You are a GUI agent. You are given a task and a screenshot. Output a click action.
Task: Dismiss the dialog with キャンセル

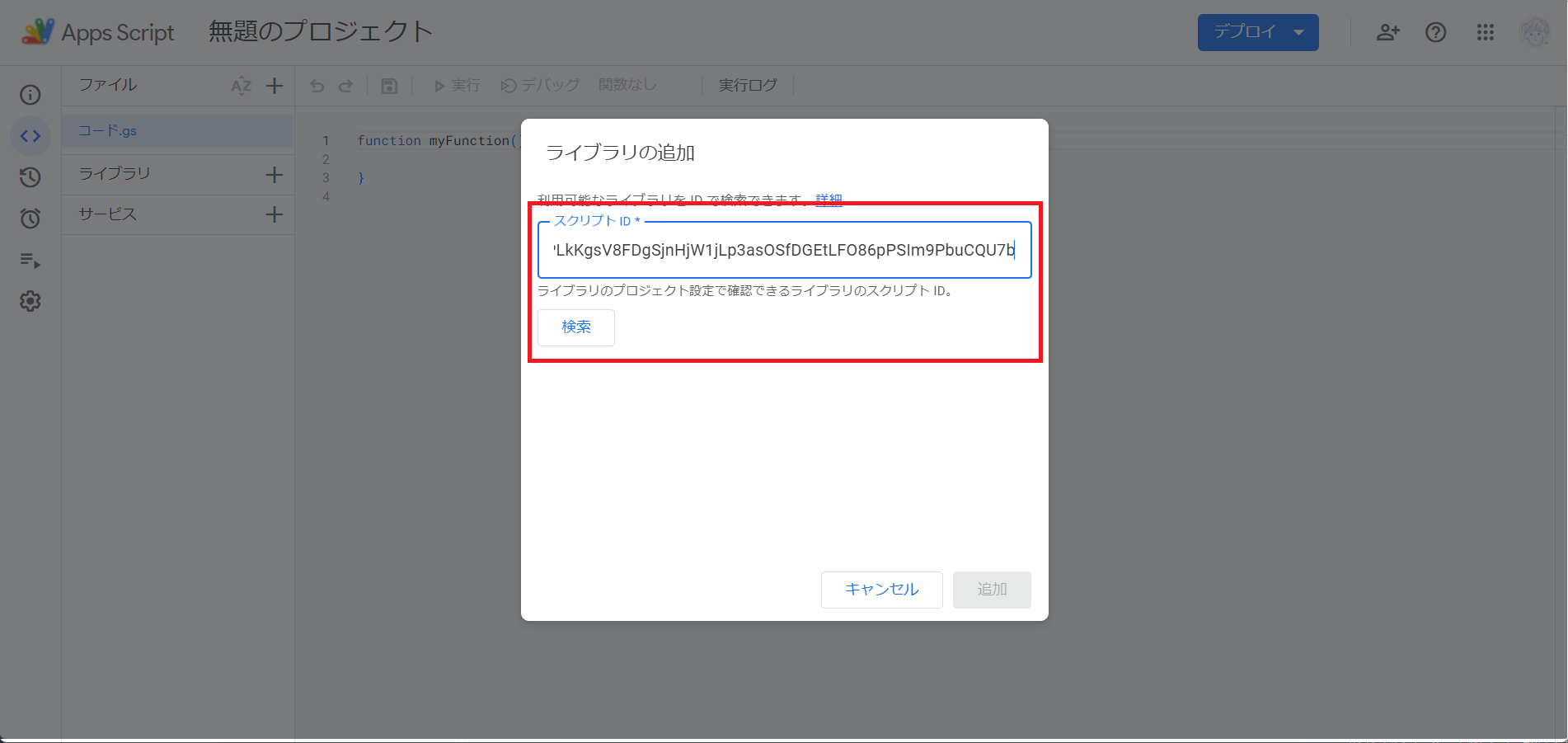click(x=881, y=589)
